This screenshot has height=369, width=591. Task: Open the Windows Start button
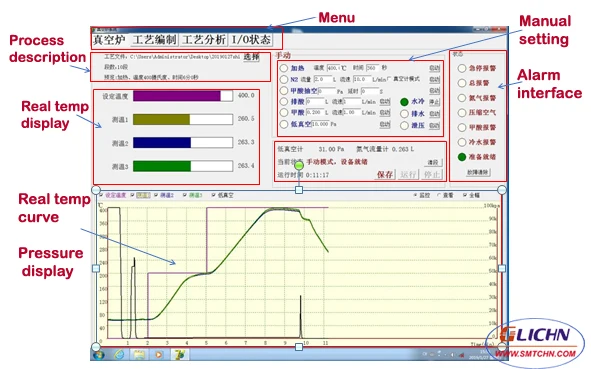pos(99,355)
